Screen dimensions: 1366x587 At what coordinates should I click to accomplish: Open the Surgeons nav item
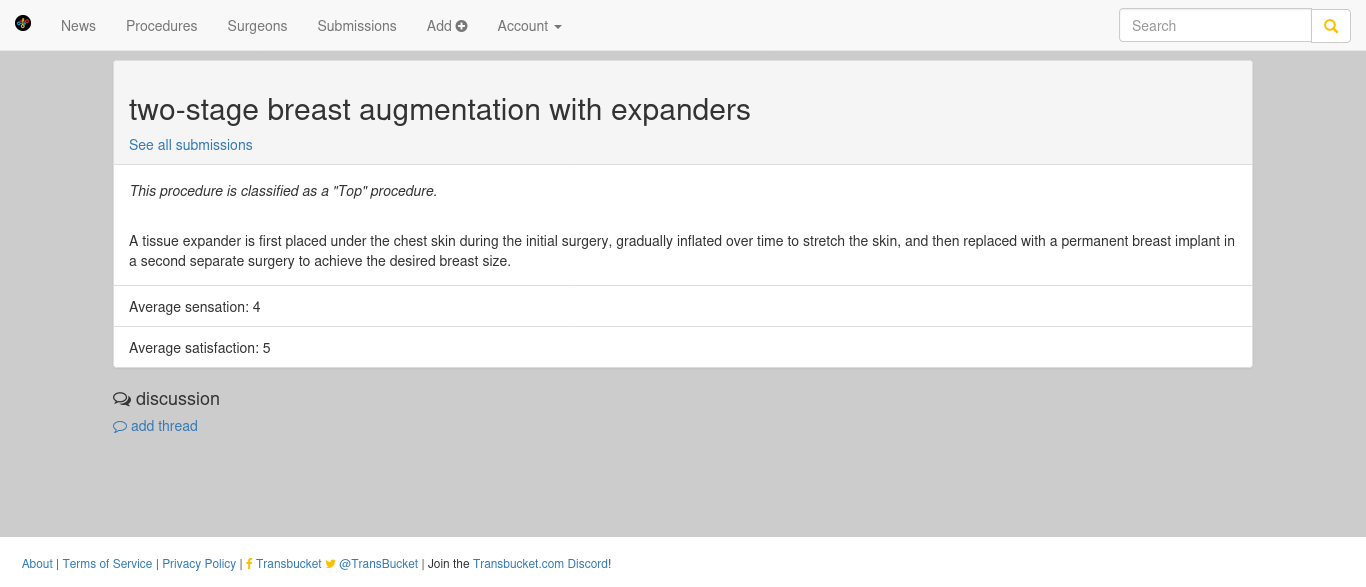(x=257, y=26)
